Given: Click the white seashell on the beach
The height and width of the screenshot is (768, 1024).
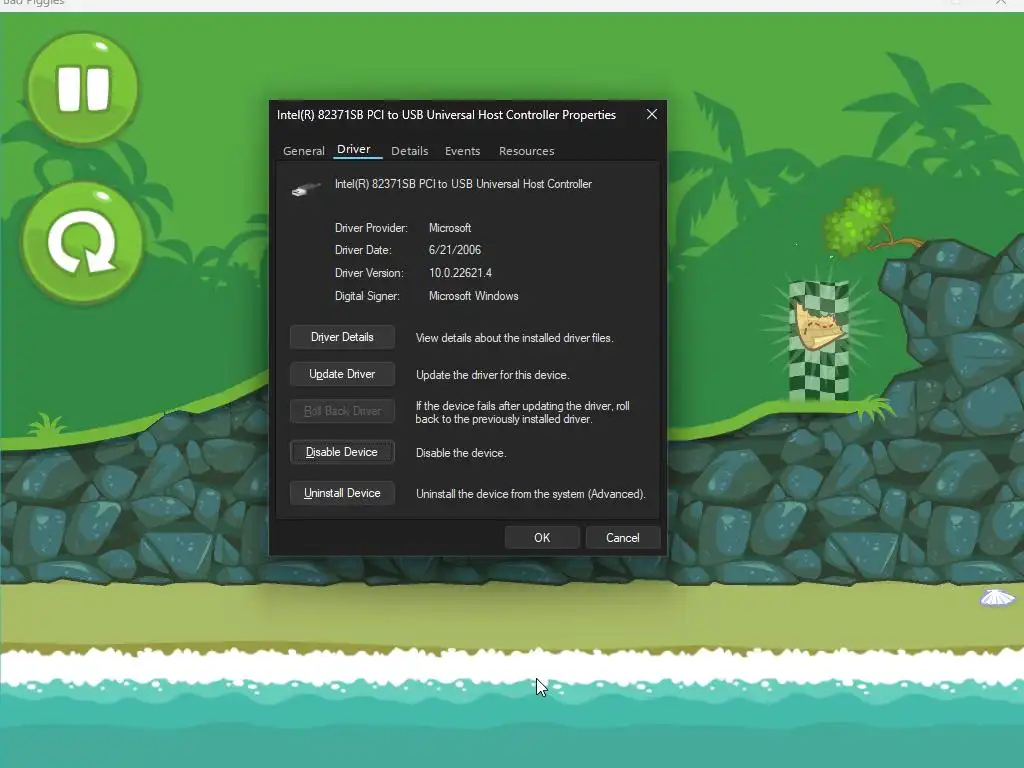Looking at the screenshot, I should click(x=997, y=598).
